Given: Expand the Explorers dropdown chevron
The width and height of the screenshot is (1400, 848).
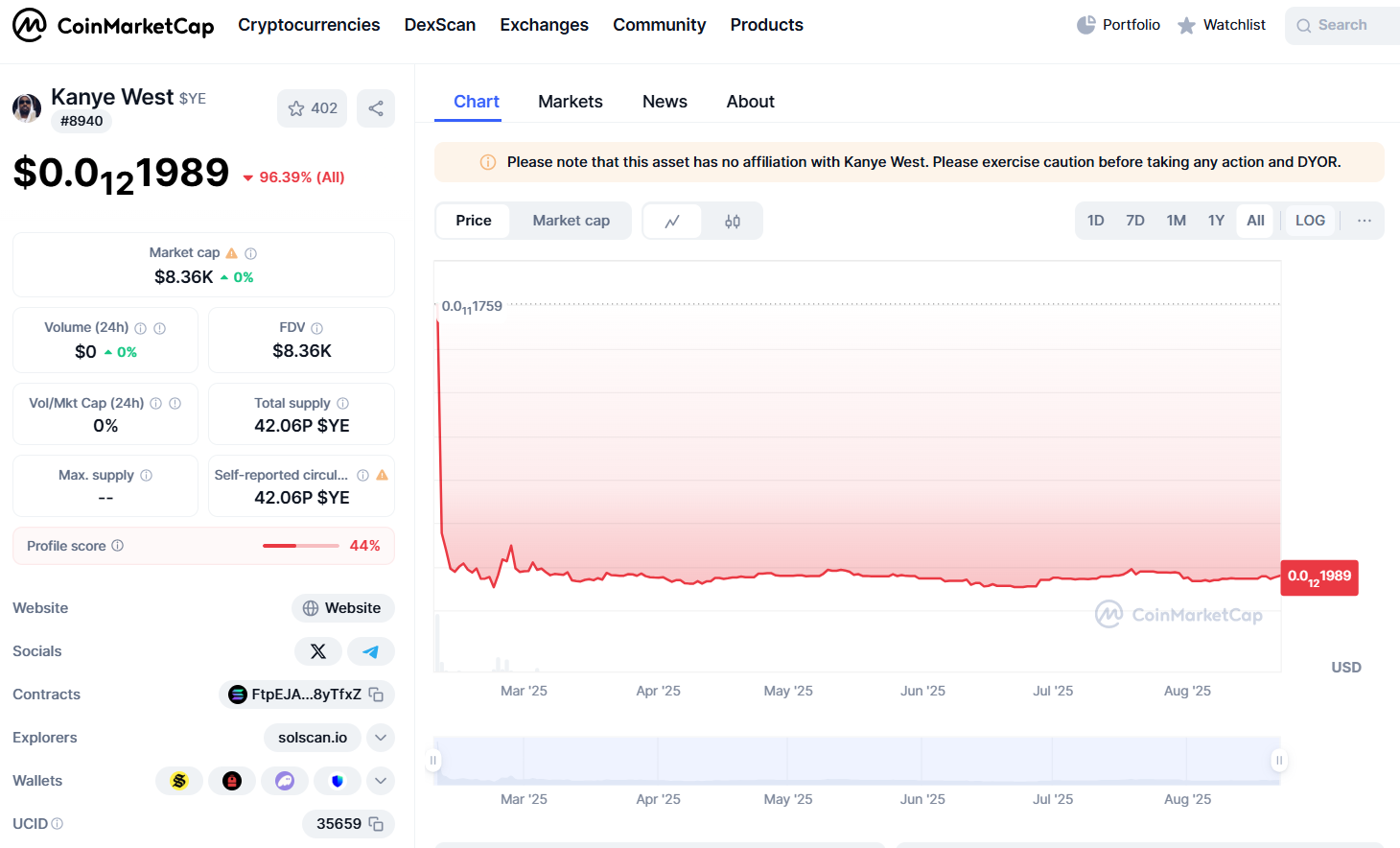Looking at the screenshot, I should coord(381,738).
